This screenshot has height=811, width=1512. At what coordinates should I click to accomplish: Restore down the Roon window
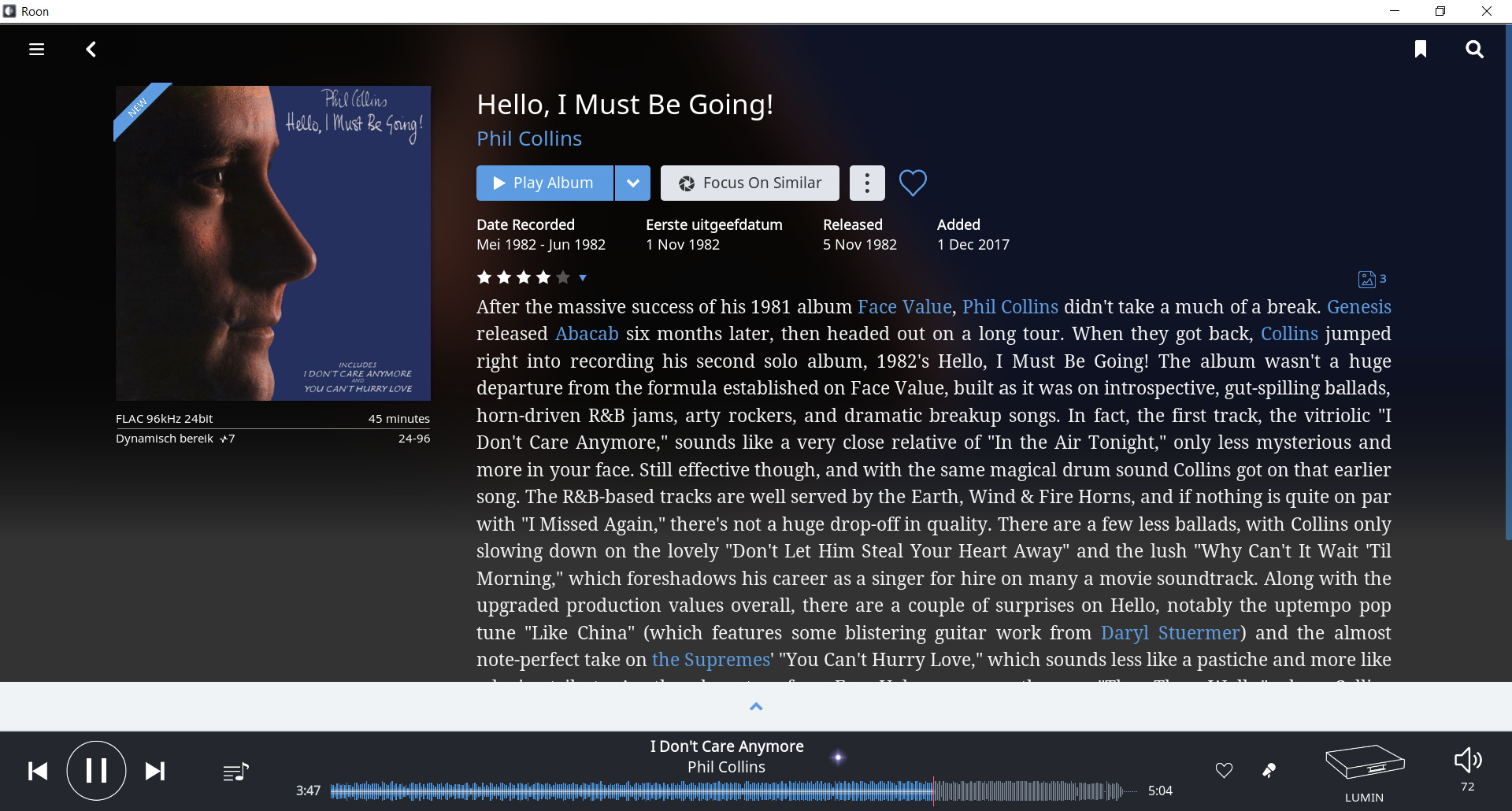(1440, 11)
